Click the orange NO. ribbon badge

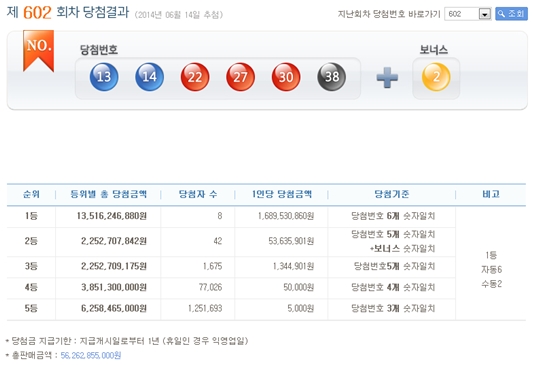[x=39, y=51]
